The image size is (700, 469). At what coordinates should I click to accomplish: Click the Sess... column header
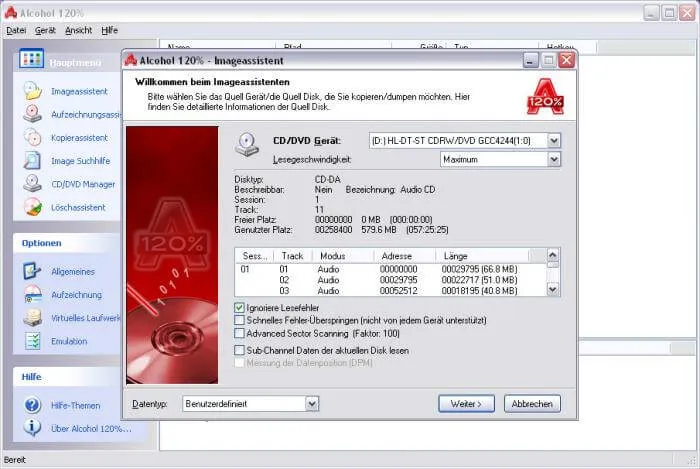(x=254, y=256)
